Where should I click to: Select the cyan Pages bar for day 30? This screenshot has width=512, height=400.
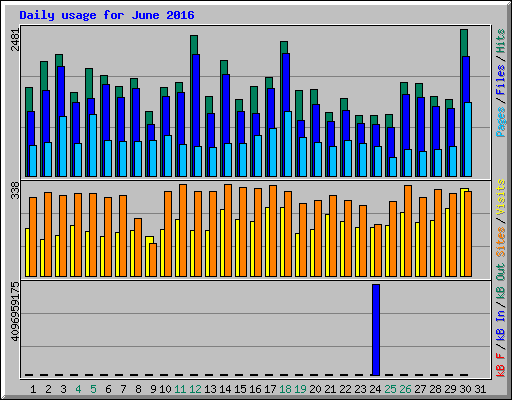tap(468, 139)
